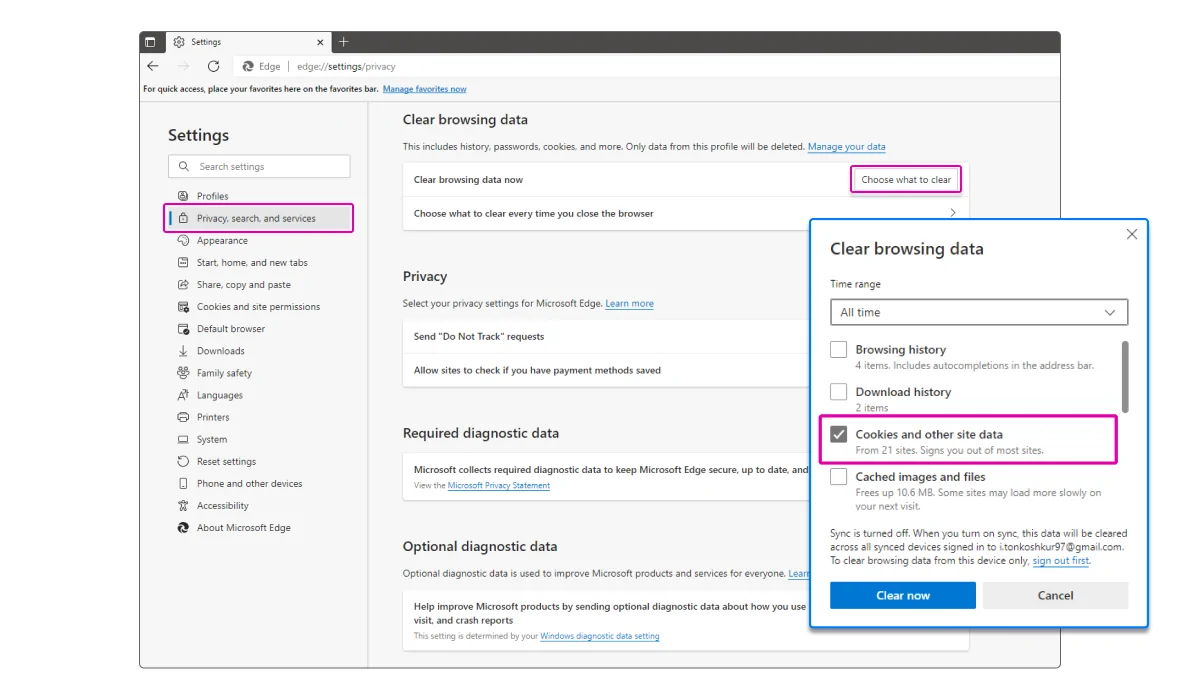
Task: Click the Clear now button
Action: tap(903, 596)
